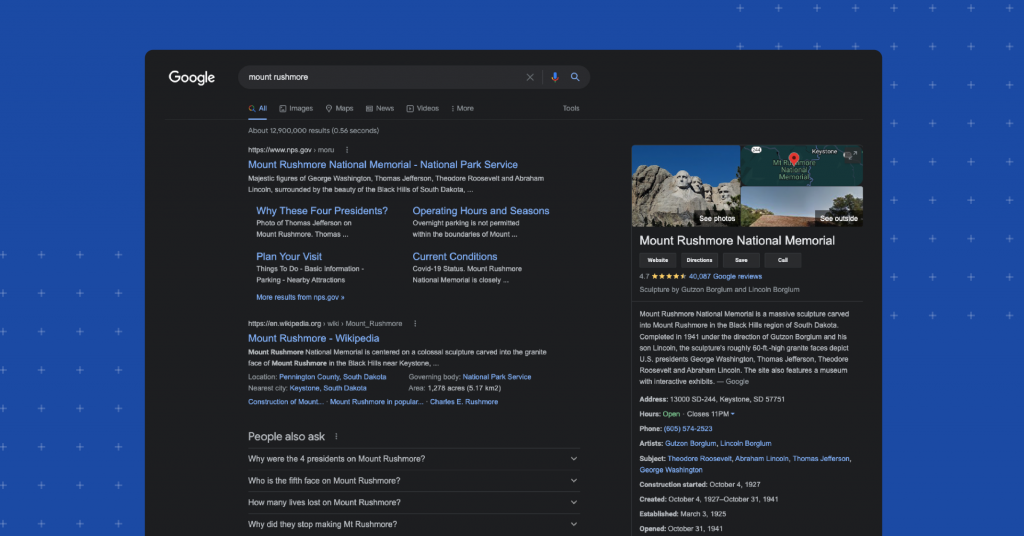1024x536 pixels.
Task: Switch to the News tab
Action: [379, 108]
